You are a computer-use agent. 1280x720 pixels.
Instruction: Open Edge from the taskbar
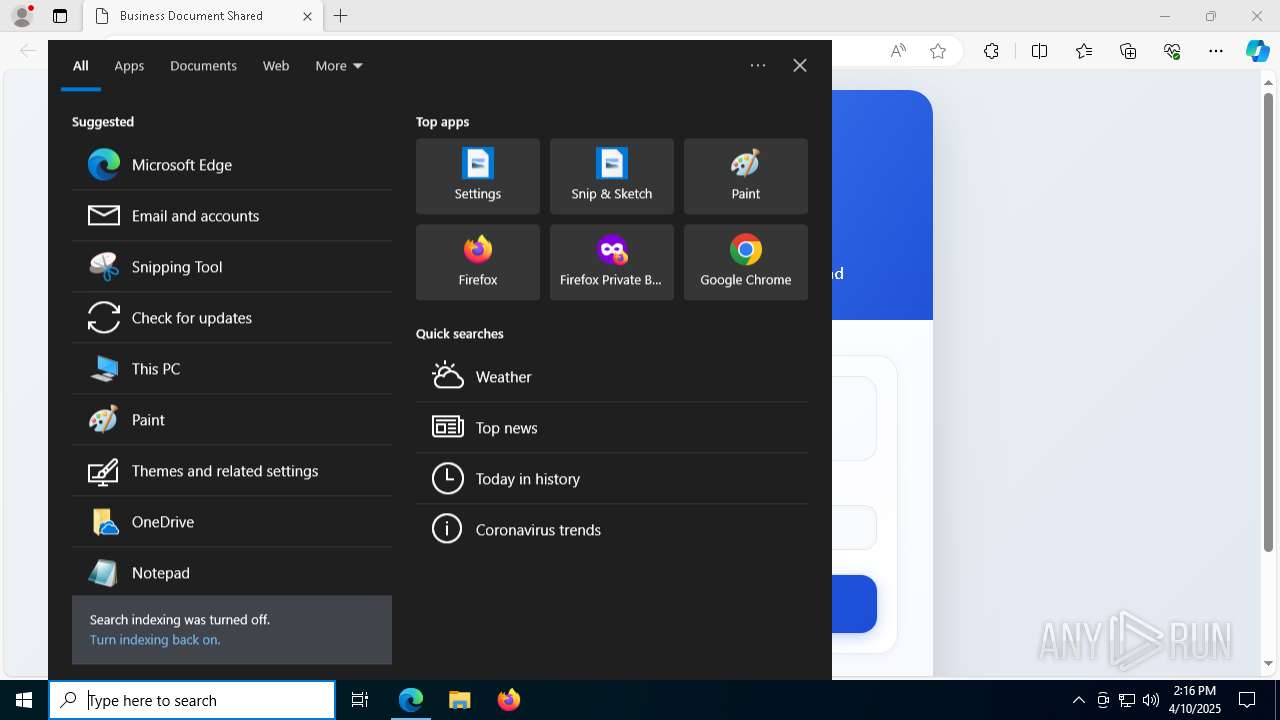[x=411, y=700]
